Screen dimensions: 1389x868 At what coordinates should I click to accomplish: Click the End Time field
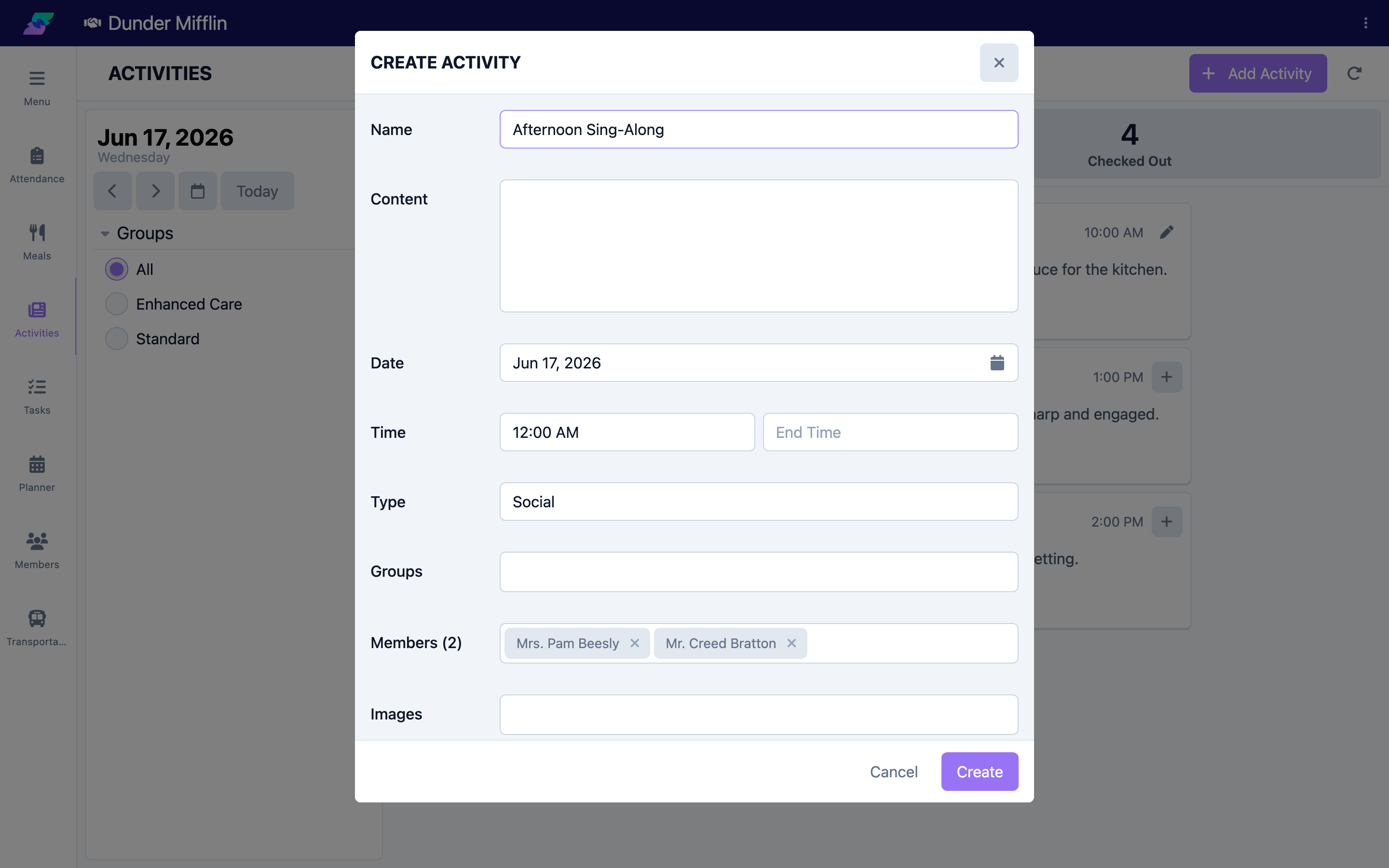pyautogui.click(x=890, y=432)
